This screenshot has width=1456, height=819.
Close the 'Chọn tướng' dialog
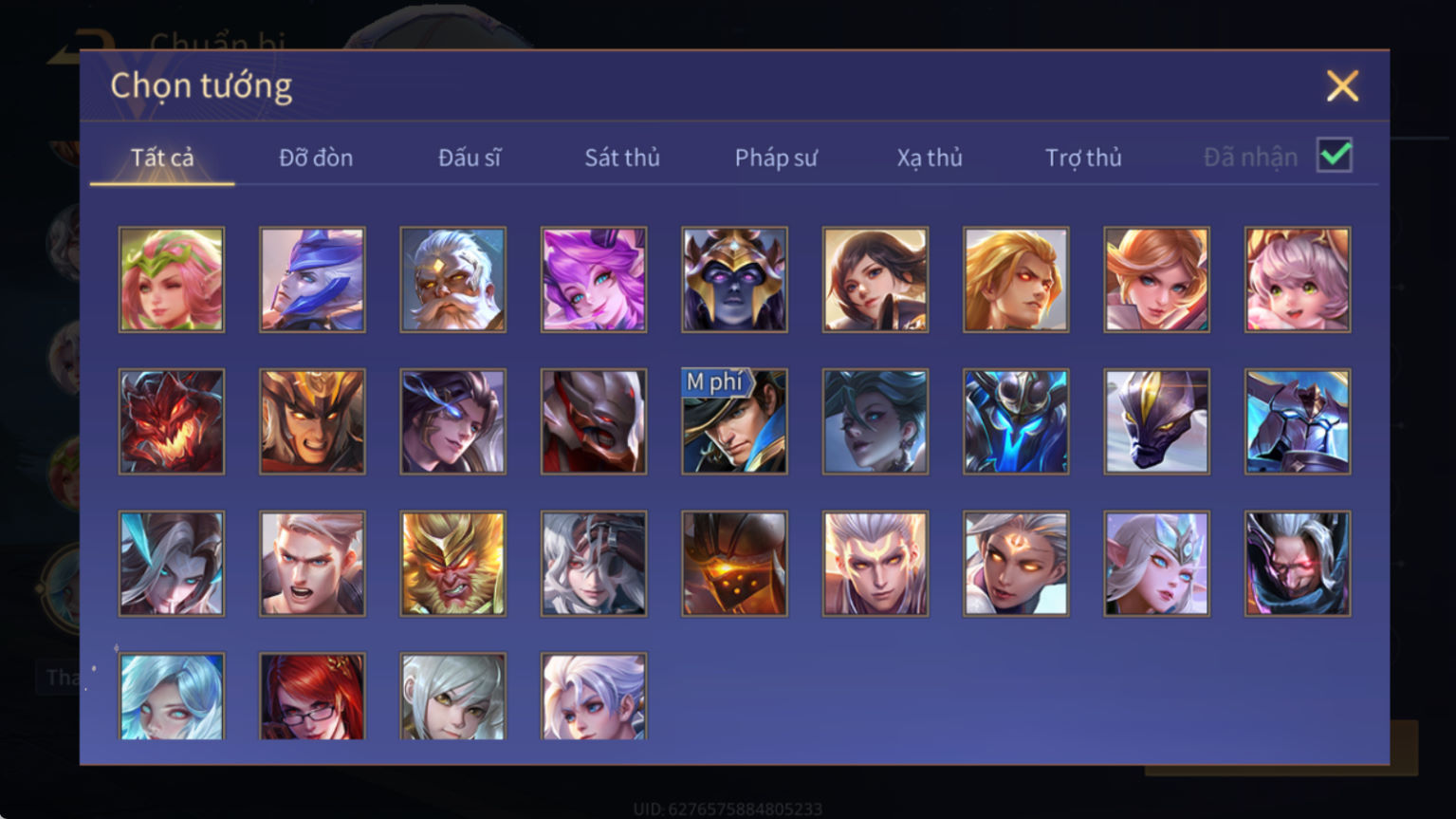[x=1342, y=85]
